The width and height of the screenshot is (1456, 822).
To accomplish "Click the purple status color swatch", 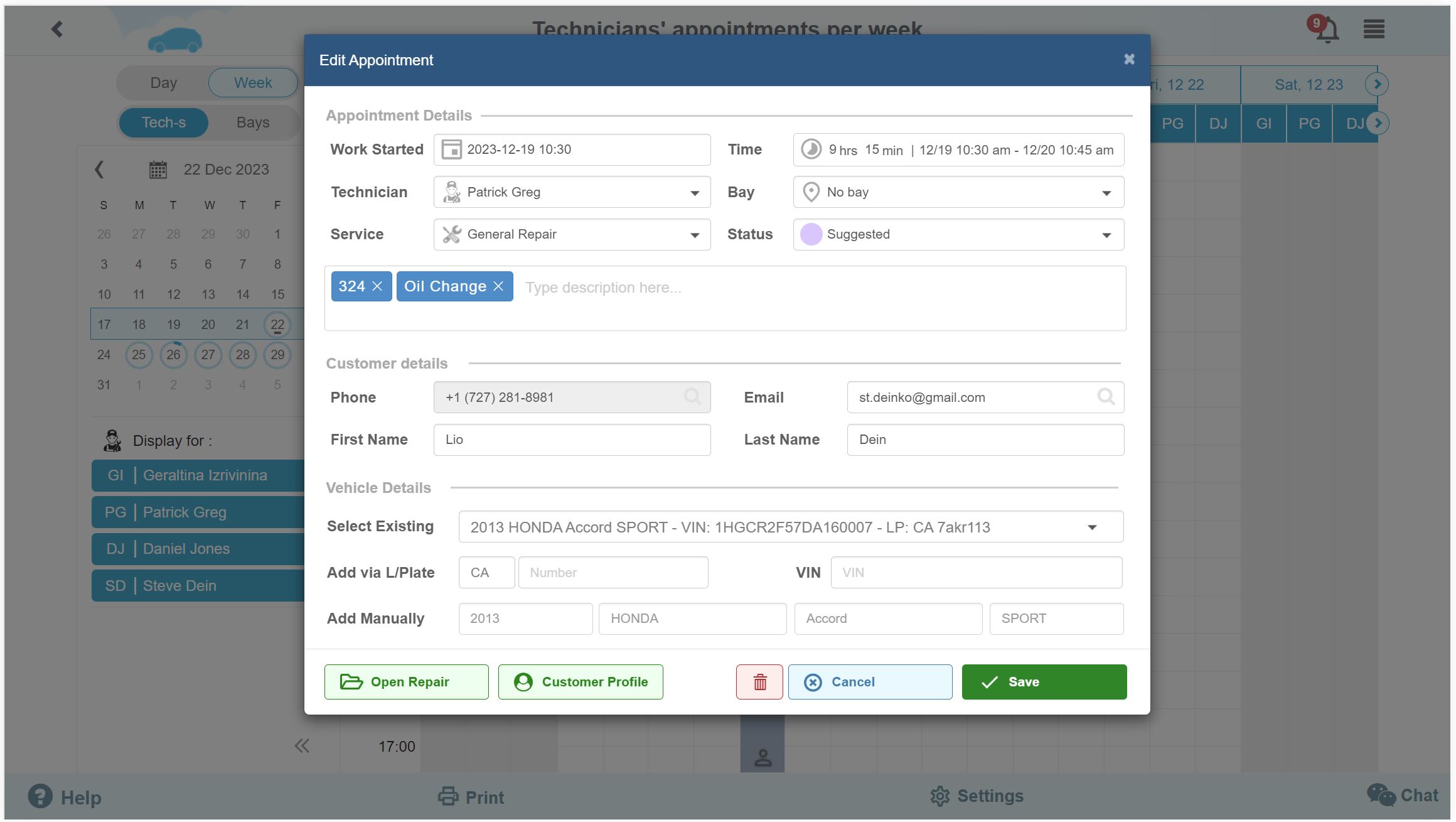I will 811,234.
